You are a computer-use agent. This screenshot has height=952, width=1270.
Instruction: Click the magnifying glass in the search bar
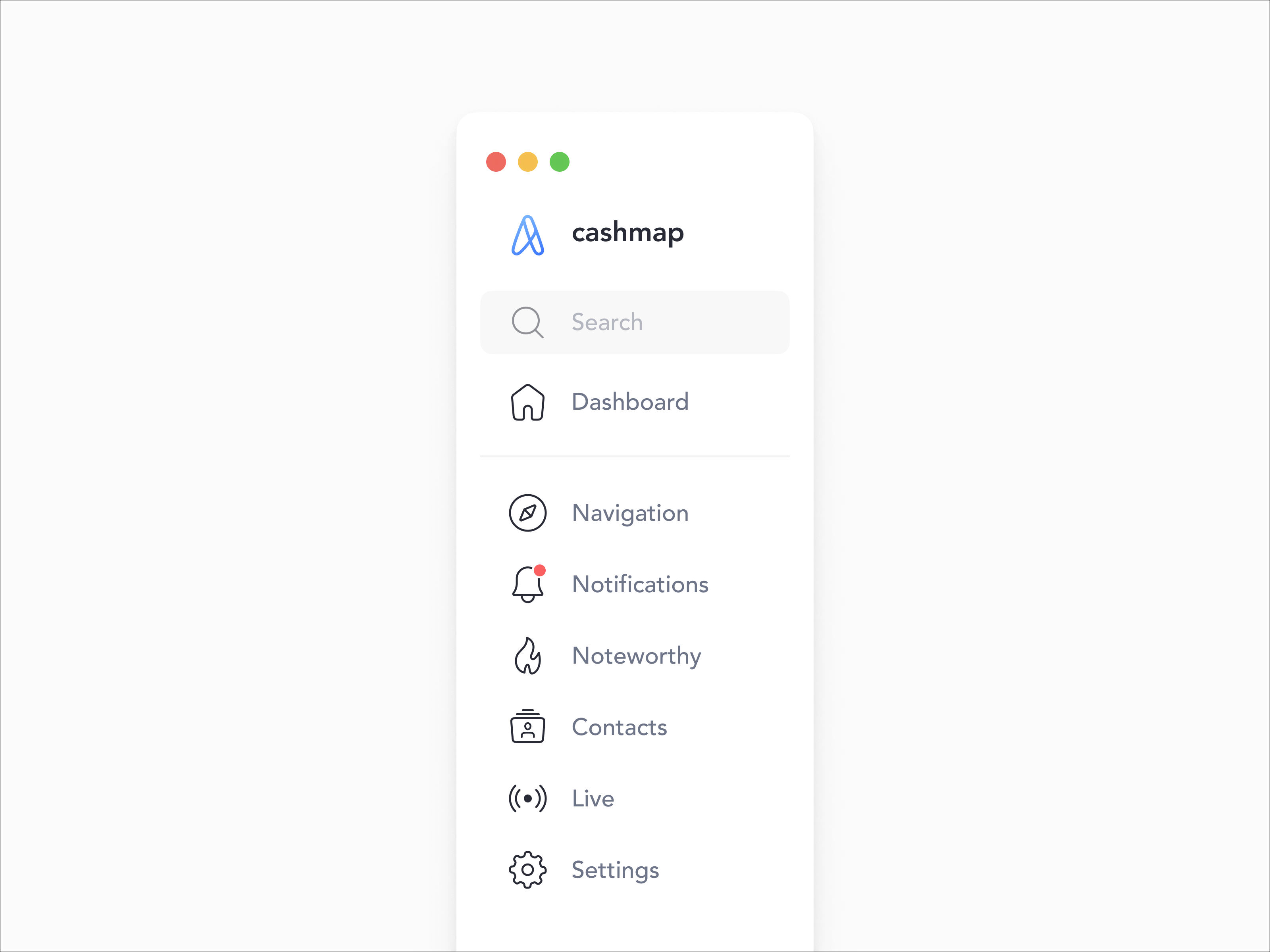coord(527,322)
